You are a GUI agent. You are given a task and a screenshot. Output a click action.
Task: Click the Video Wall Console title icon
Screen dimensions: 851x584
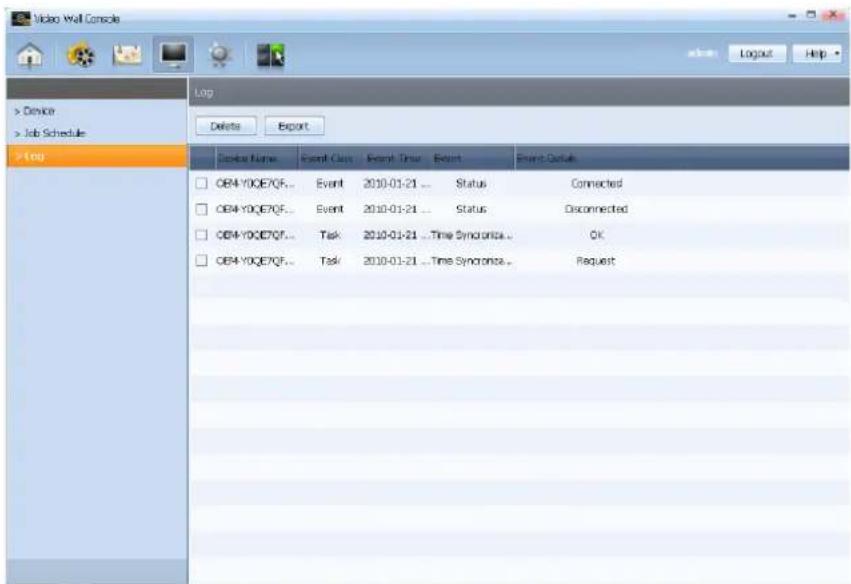click(21, 18)
